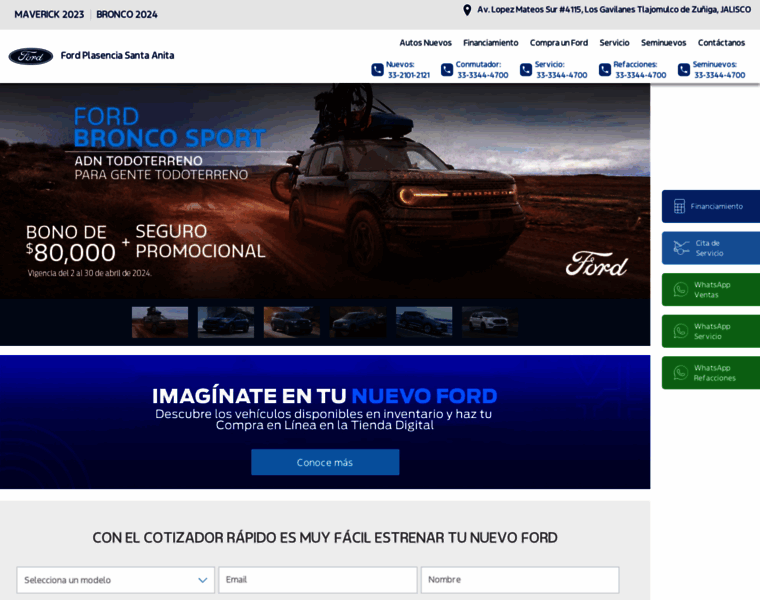Call Refacciones phone number 33-3344-4700
This screenshot has height=600, width=760.
(640, 75)
